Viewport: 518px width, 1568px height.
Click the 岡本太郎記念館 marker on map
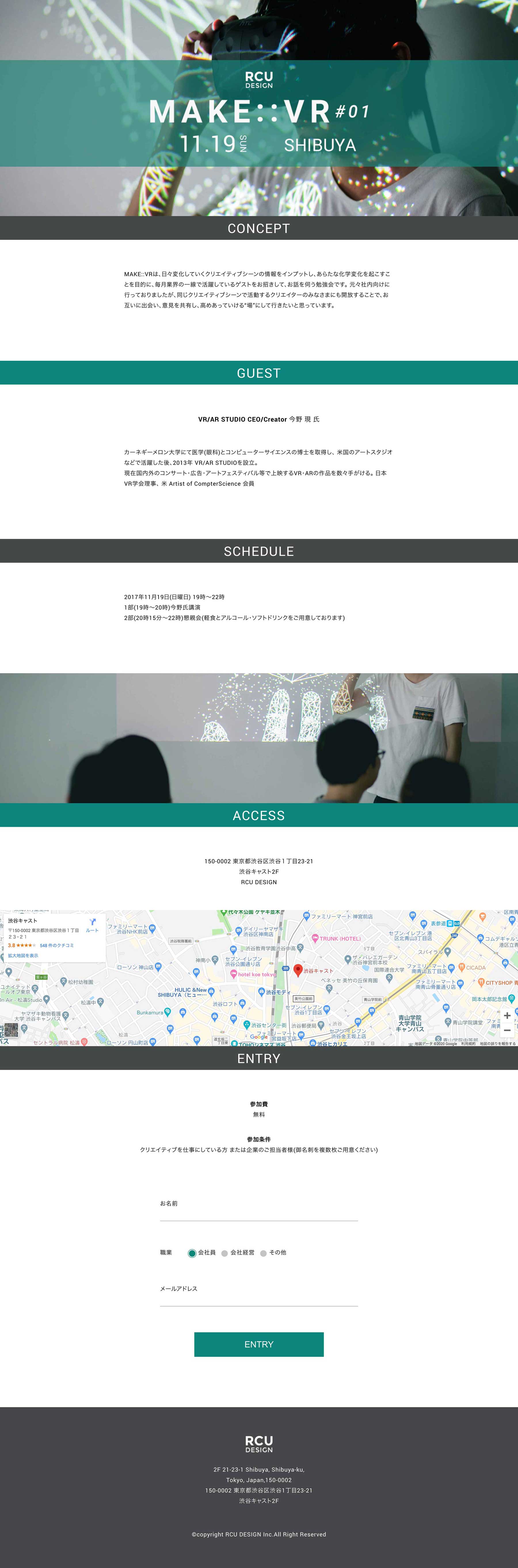pyautogui.click(x=511, y=998)
